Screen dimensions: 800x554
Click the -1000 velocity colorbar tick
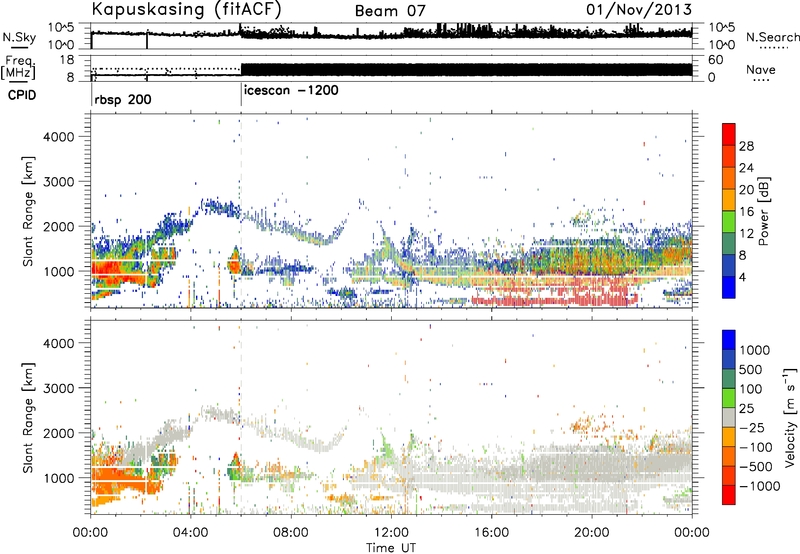[x=759, y=486]
